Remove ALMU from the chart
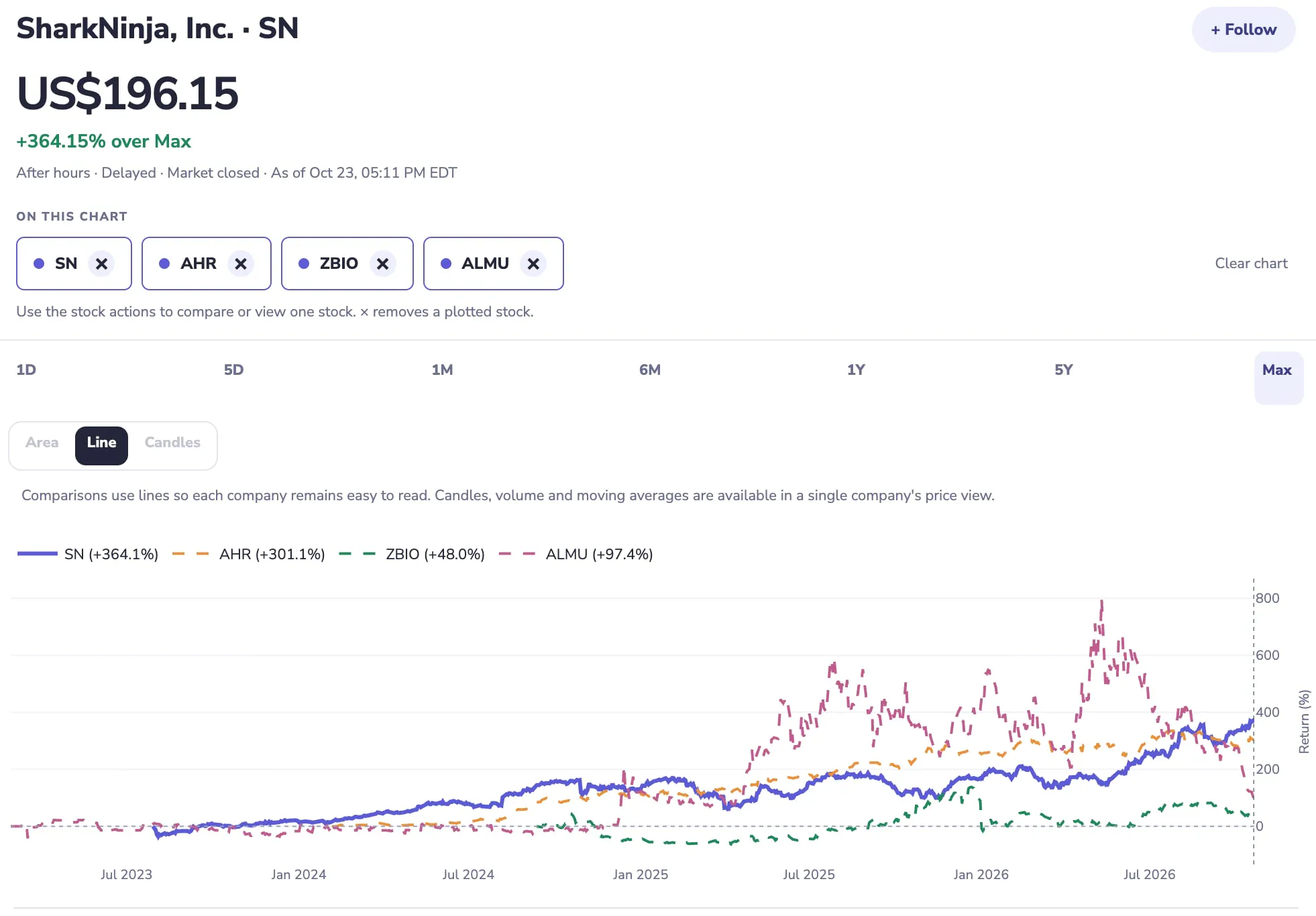The width and height of the screenshot is (1316, 916). pos(533,264)
